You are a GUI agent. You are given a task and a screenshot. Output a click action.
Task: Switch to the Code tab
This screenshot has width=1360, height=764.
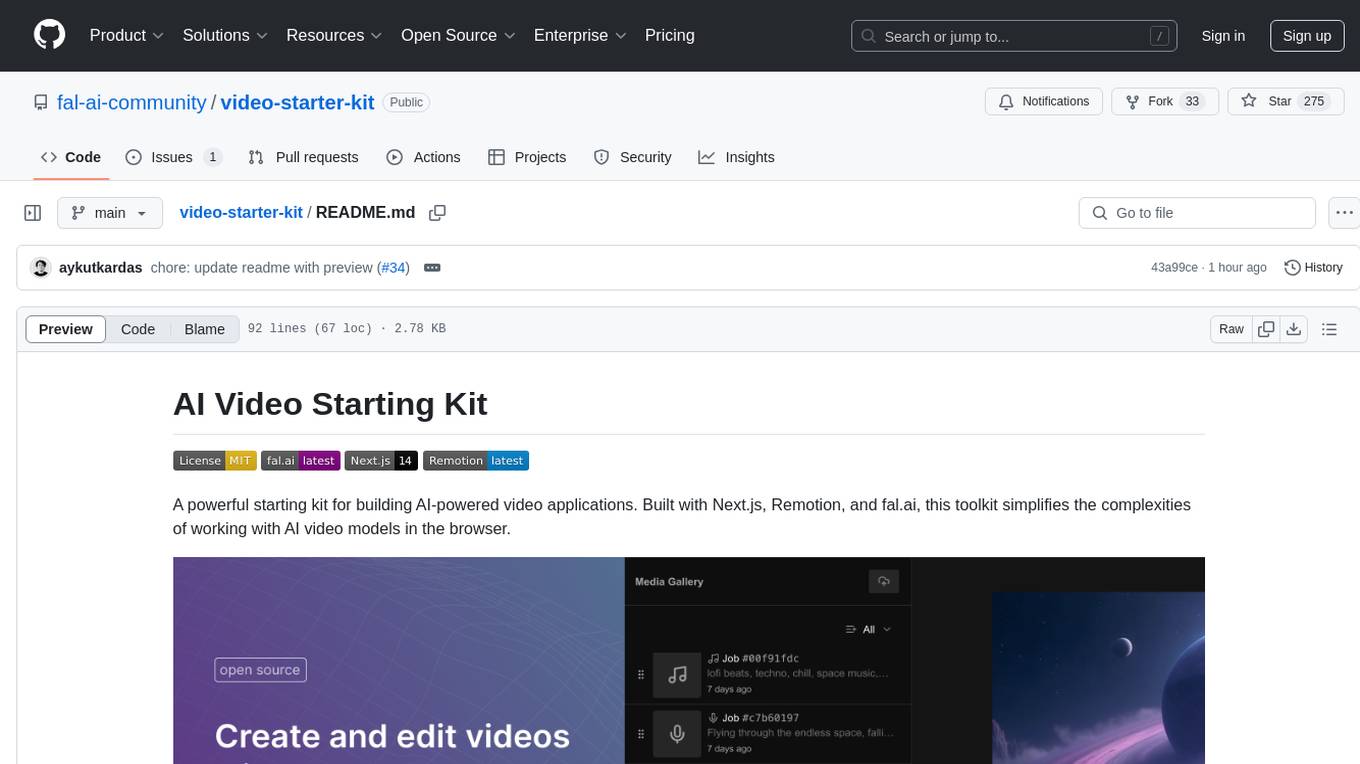point(71,157)
